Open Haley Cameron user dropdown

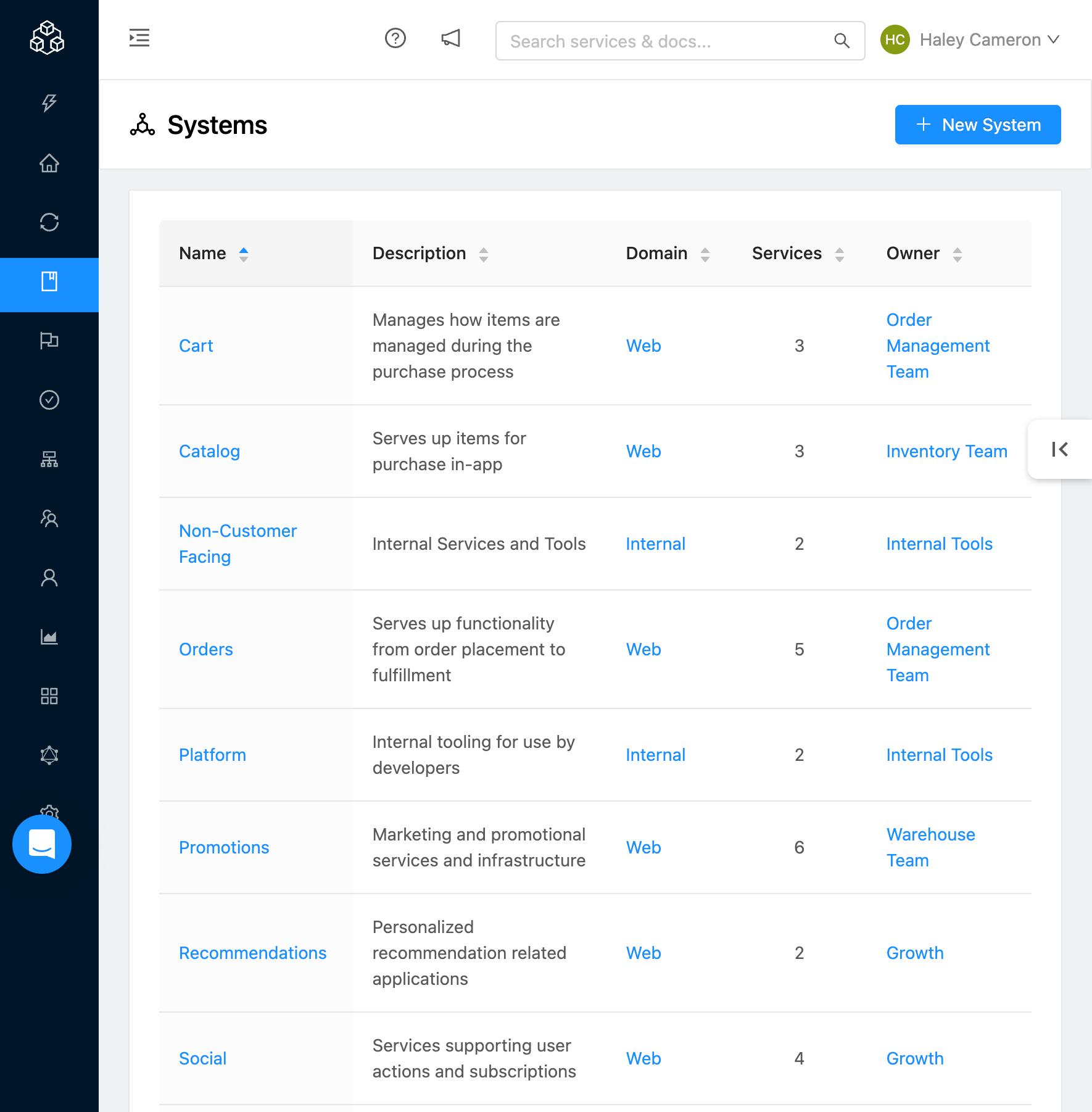[x=970, y=39]
